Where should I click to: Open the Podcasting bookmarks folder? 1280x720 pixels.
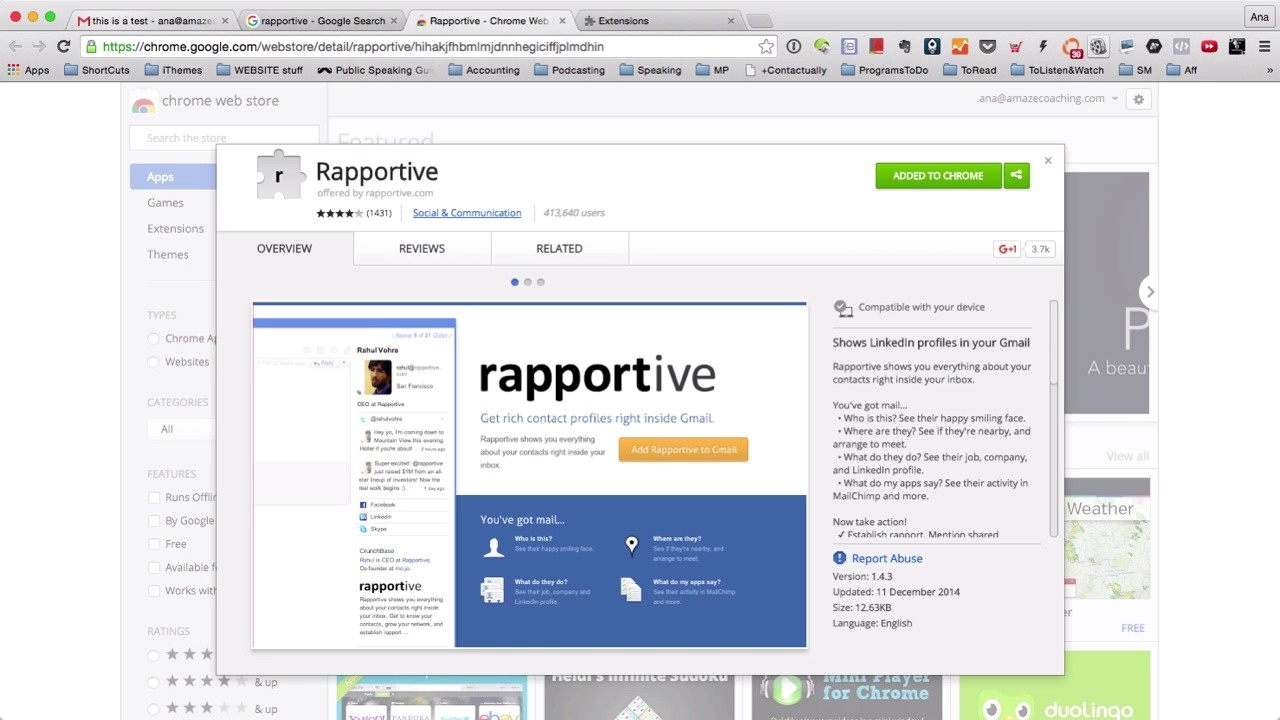coord(568,70)
